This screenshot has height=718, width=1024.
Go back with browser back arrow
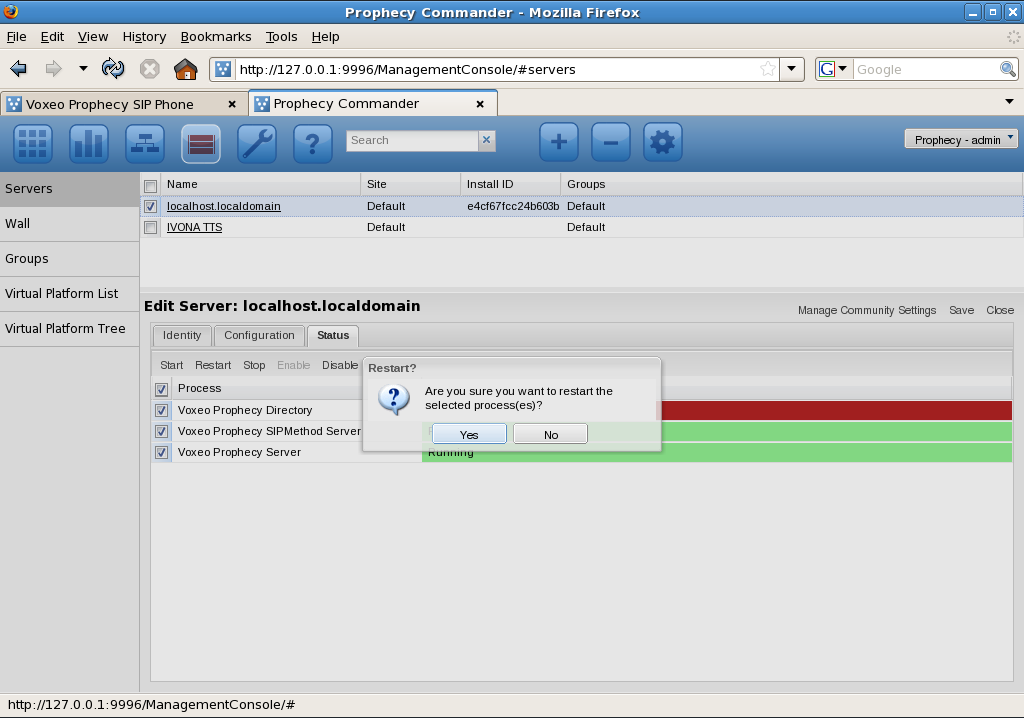point(19,69)
